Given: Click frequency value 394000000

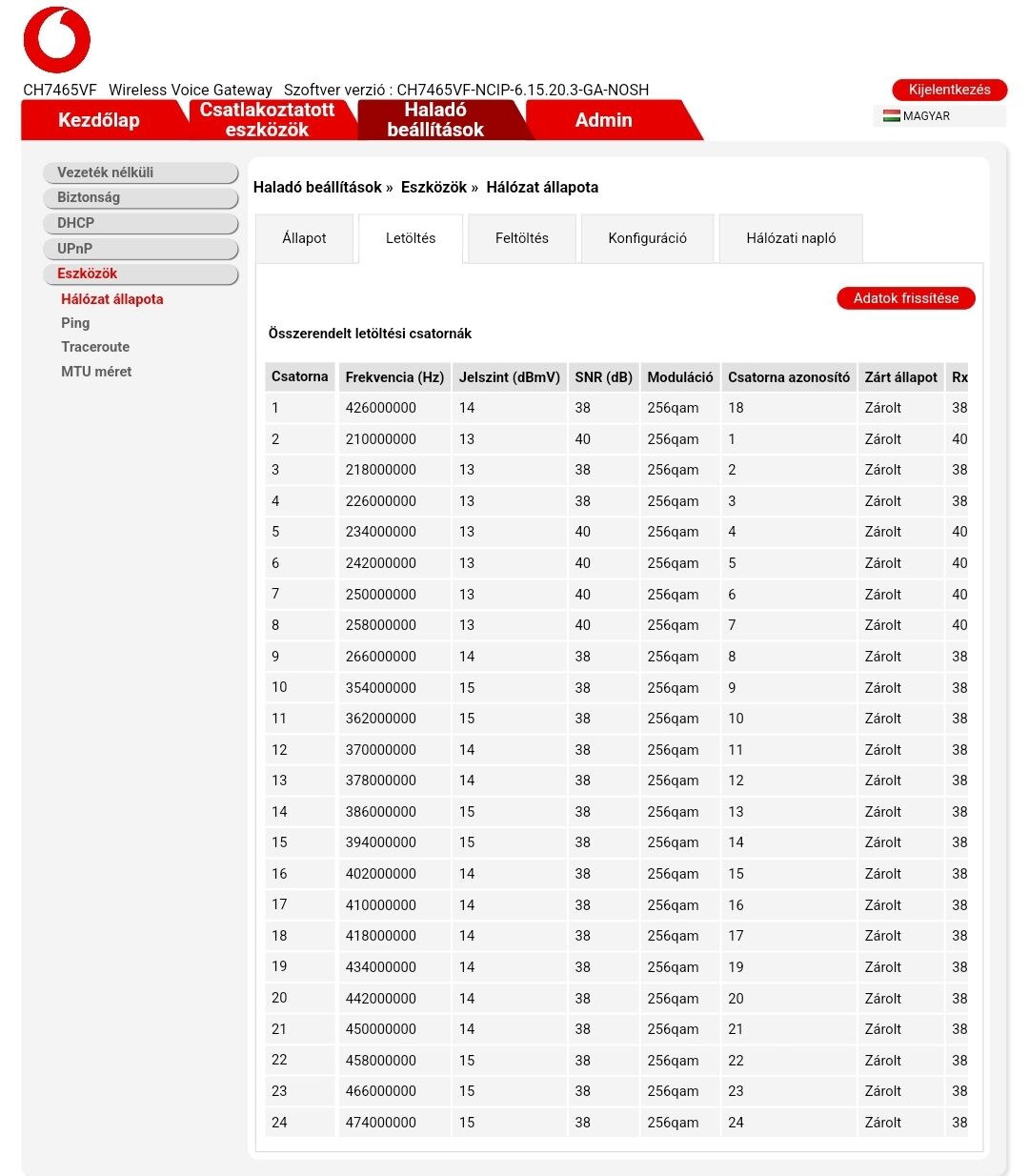Looking at the screenshot, I should click(x=381, y=842).
